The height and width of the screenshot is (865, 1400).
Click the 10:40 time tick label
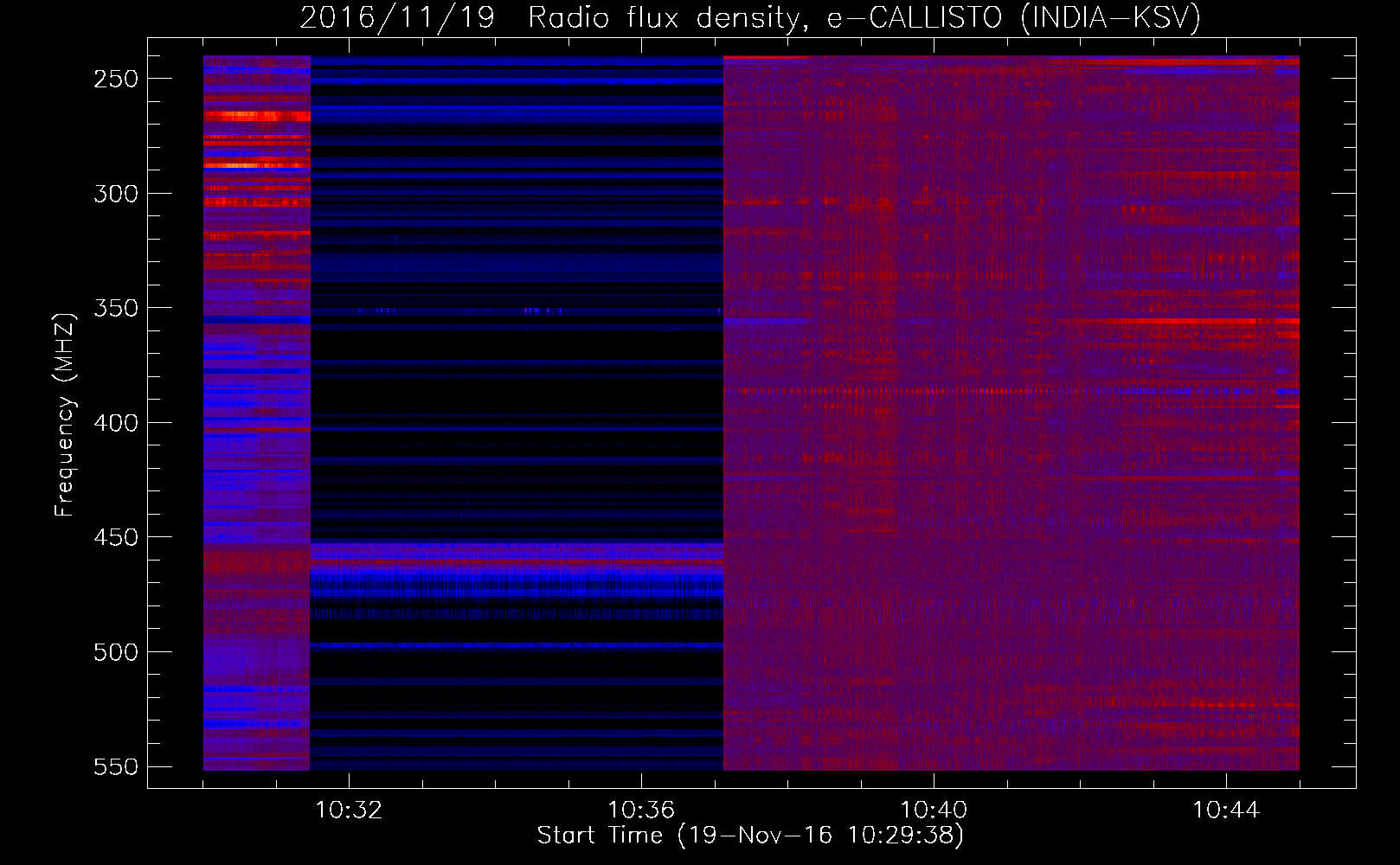click(934, 811)
